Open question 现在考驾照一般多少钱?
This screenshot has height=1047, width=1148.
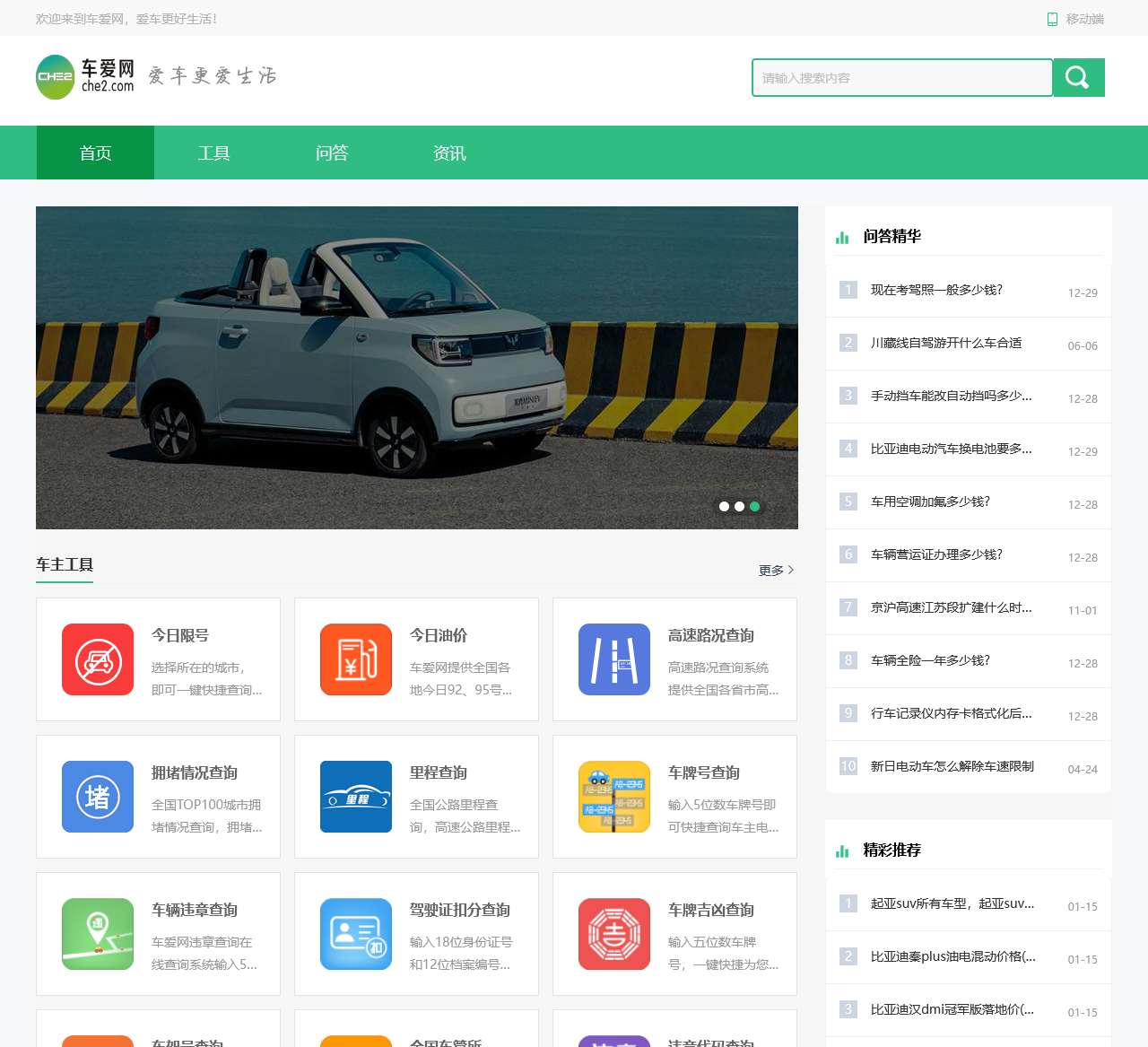tap(936, 290)
